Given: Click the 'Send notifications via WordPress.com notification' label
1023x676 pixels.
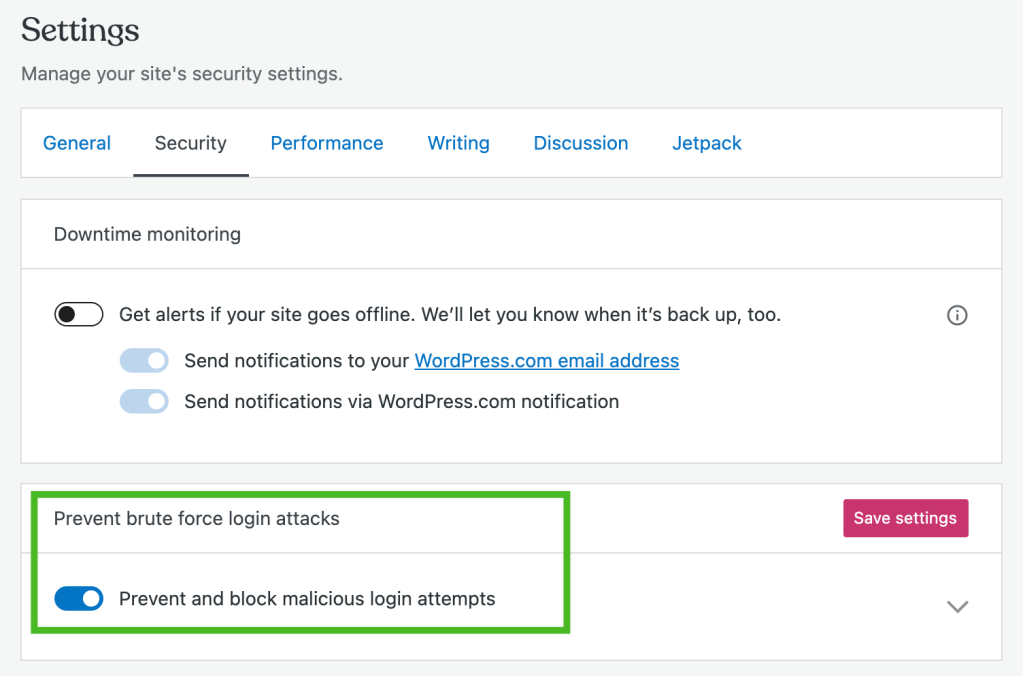Looking at the screenshot, I should pos(401,402).
